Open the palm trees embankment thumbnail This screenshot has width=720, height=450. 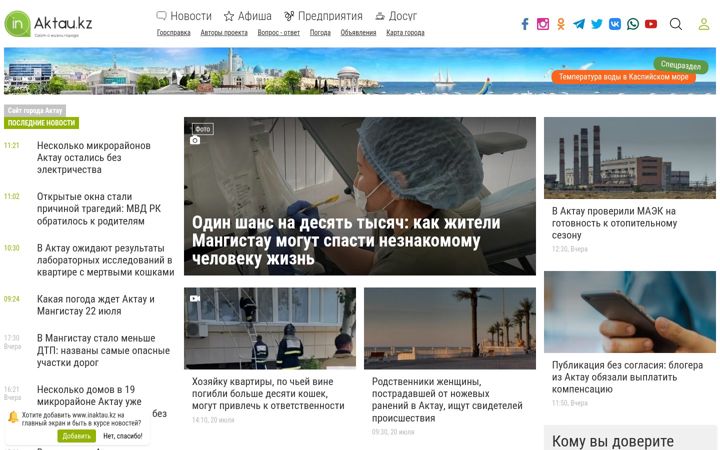450,328
